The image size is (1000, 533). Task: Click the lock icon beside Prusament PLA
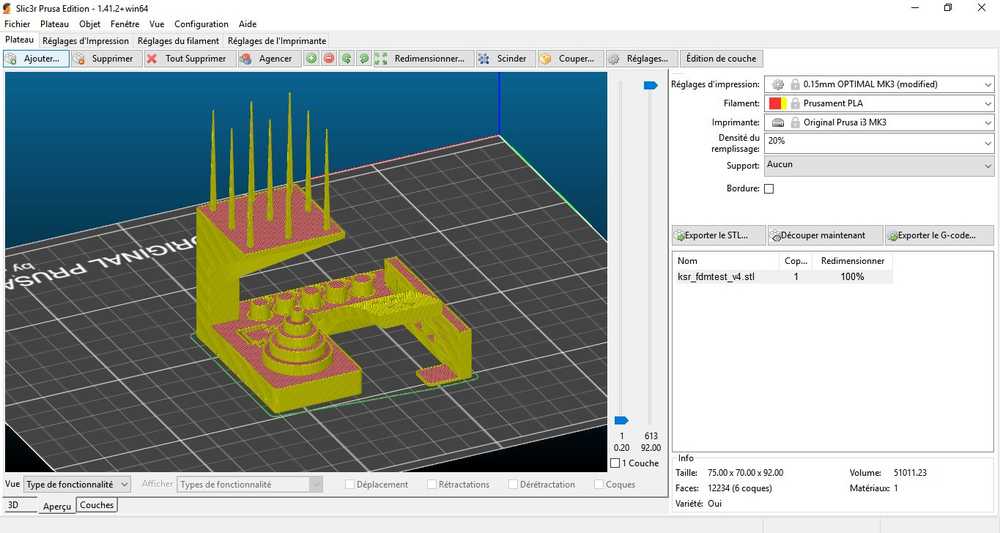click(x=795, y=103)
